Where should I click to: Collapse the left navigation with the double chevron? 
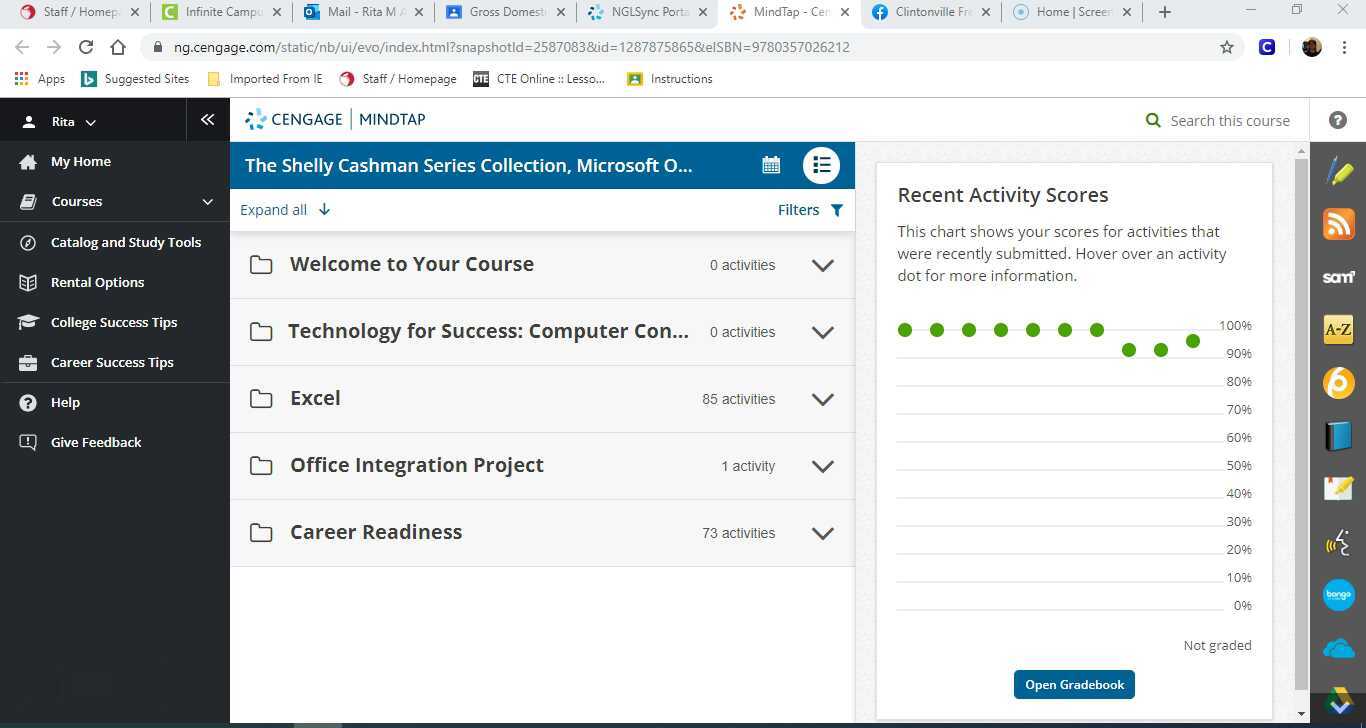(207, 119)
